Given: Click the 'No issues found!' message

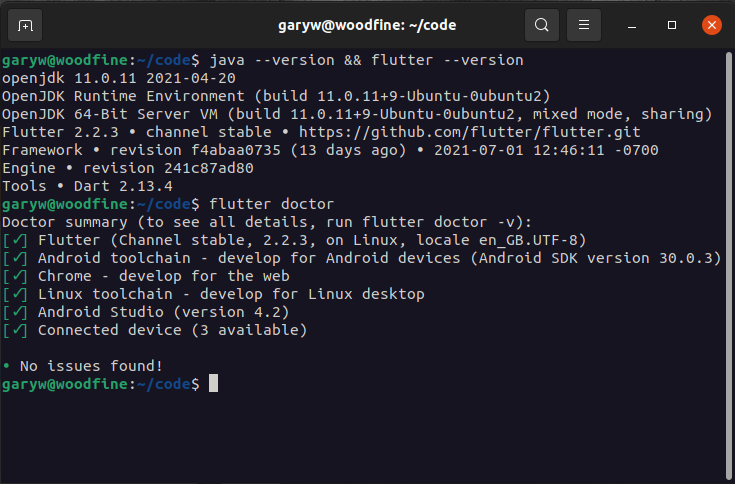Looking at the screenshot, I should tap(91, 366).
